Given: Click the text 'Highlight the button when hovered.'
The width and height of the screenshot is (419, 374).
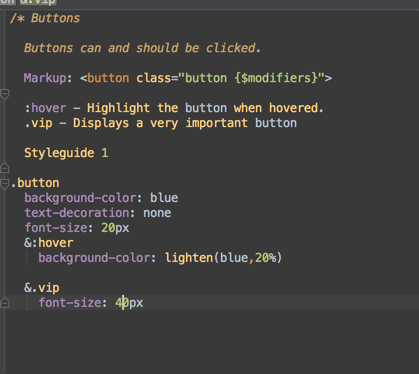Looking at the screenshot, I should [x=205, y=108].
